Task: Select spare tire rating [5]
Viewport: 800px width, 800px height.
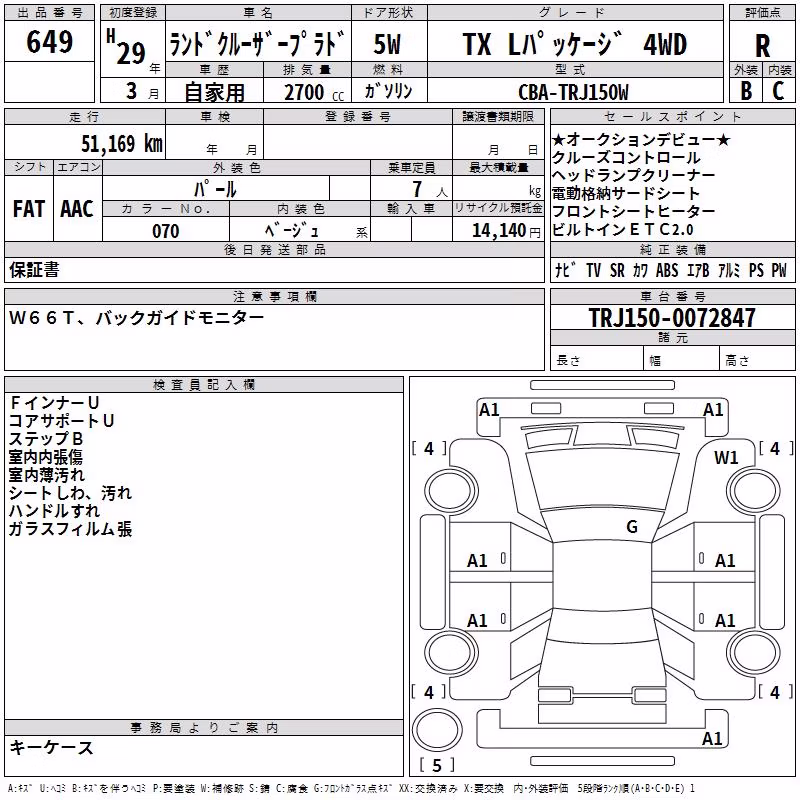Action: pyautogui.click(x=437, y=765)
